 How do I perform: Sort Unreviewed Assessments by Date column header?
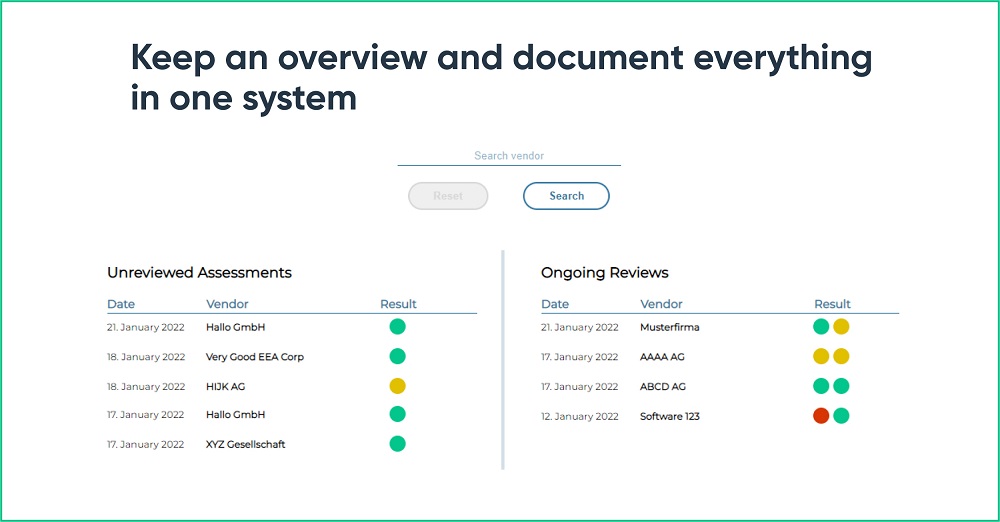121,304
